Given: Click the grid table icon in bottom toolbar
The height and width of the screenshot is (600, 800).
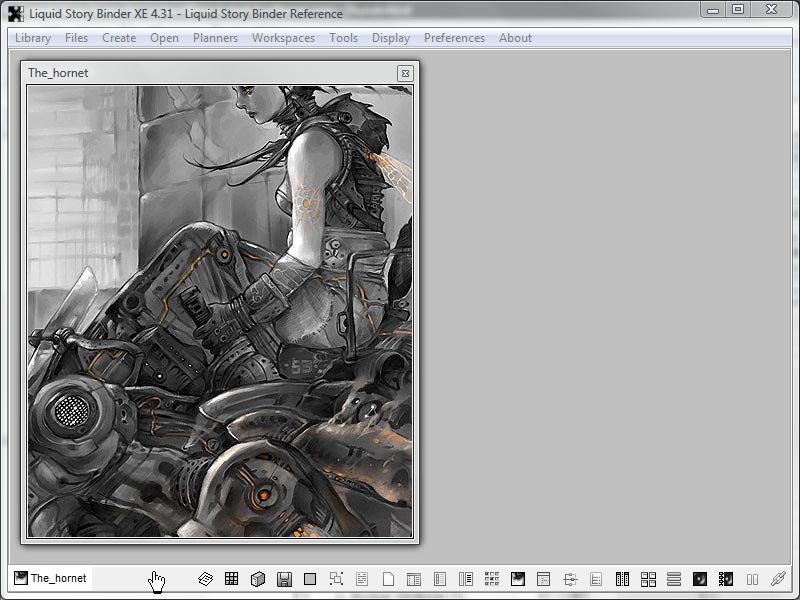Looking at the screenshot, I should (231, 578).
